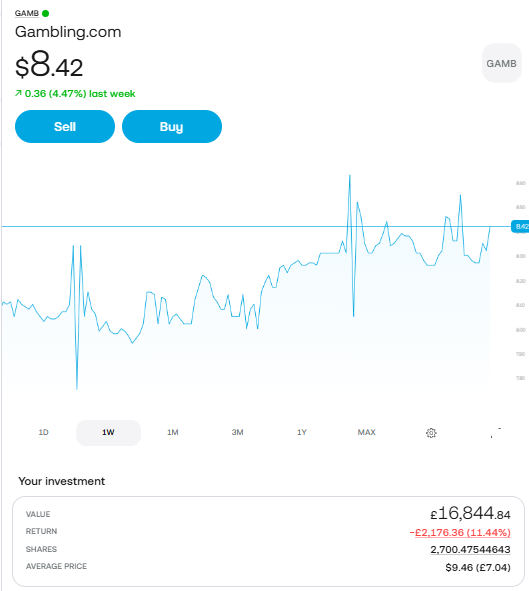The width and height of the screenshot is (529, 591).
Task: Click the 0.36 (4.47%) last week text
Action: click(80, 93)
